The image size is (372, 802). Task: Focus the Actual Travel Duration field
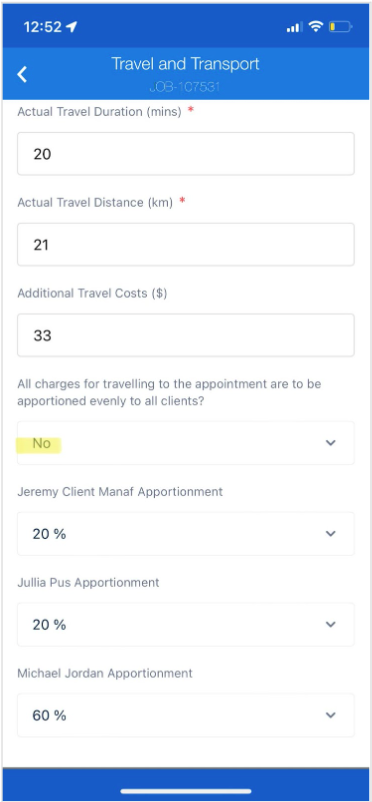coord(186,153)
